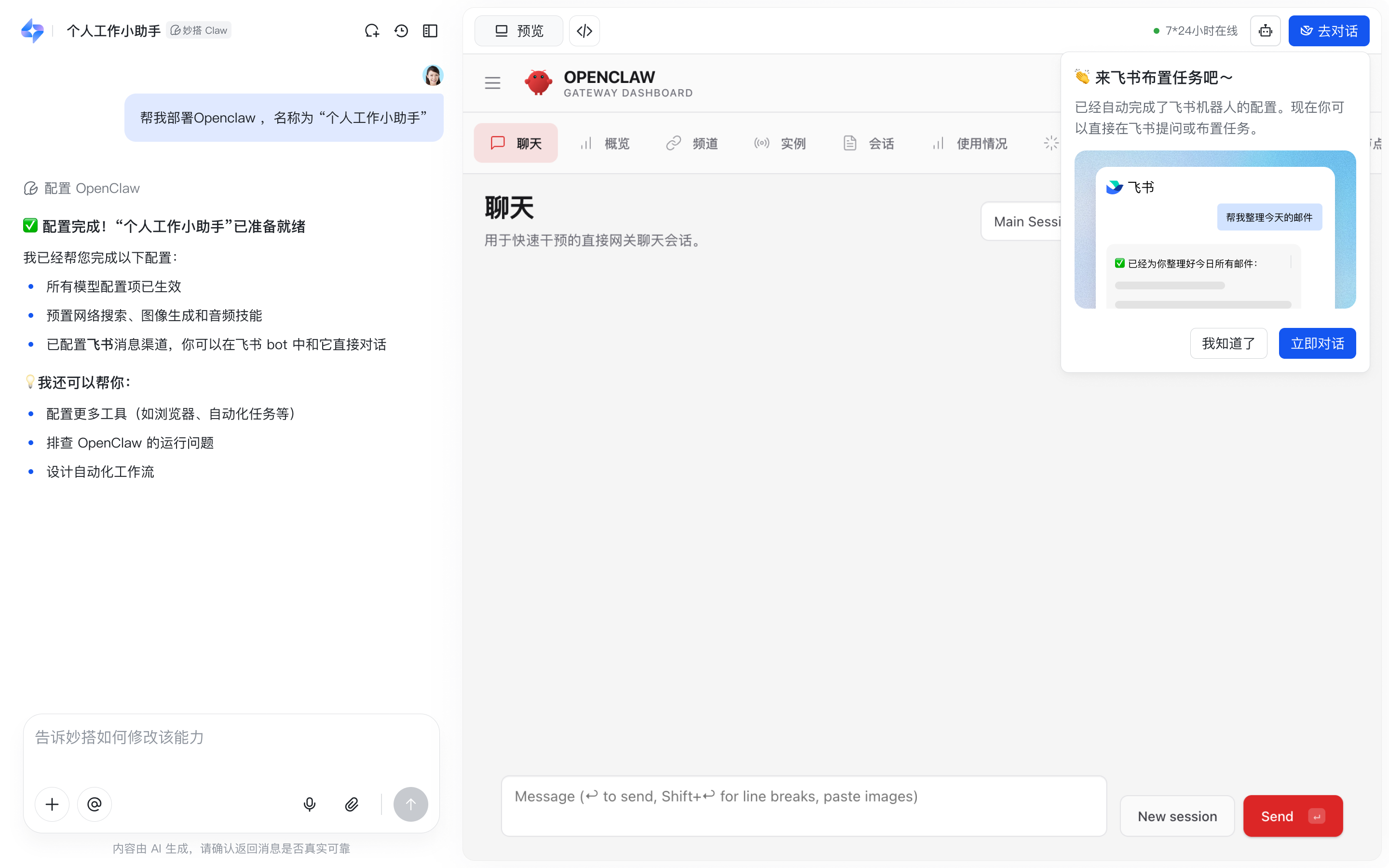Viewport: 1389px width, 868px height.
Task: Switch to the 概览 tab
Action: 605,144
